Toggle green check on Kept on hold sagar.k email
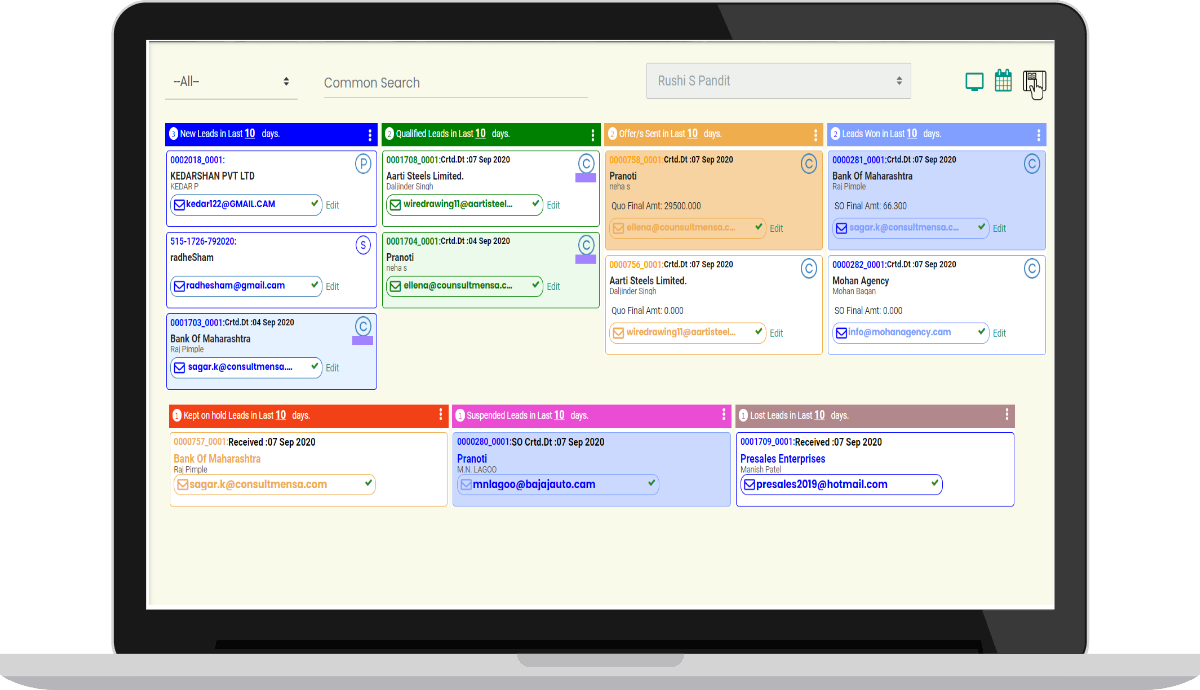This screenshot has width=1200, height=690. (x=369, y=483)
